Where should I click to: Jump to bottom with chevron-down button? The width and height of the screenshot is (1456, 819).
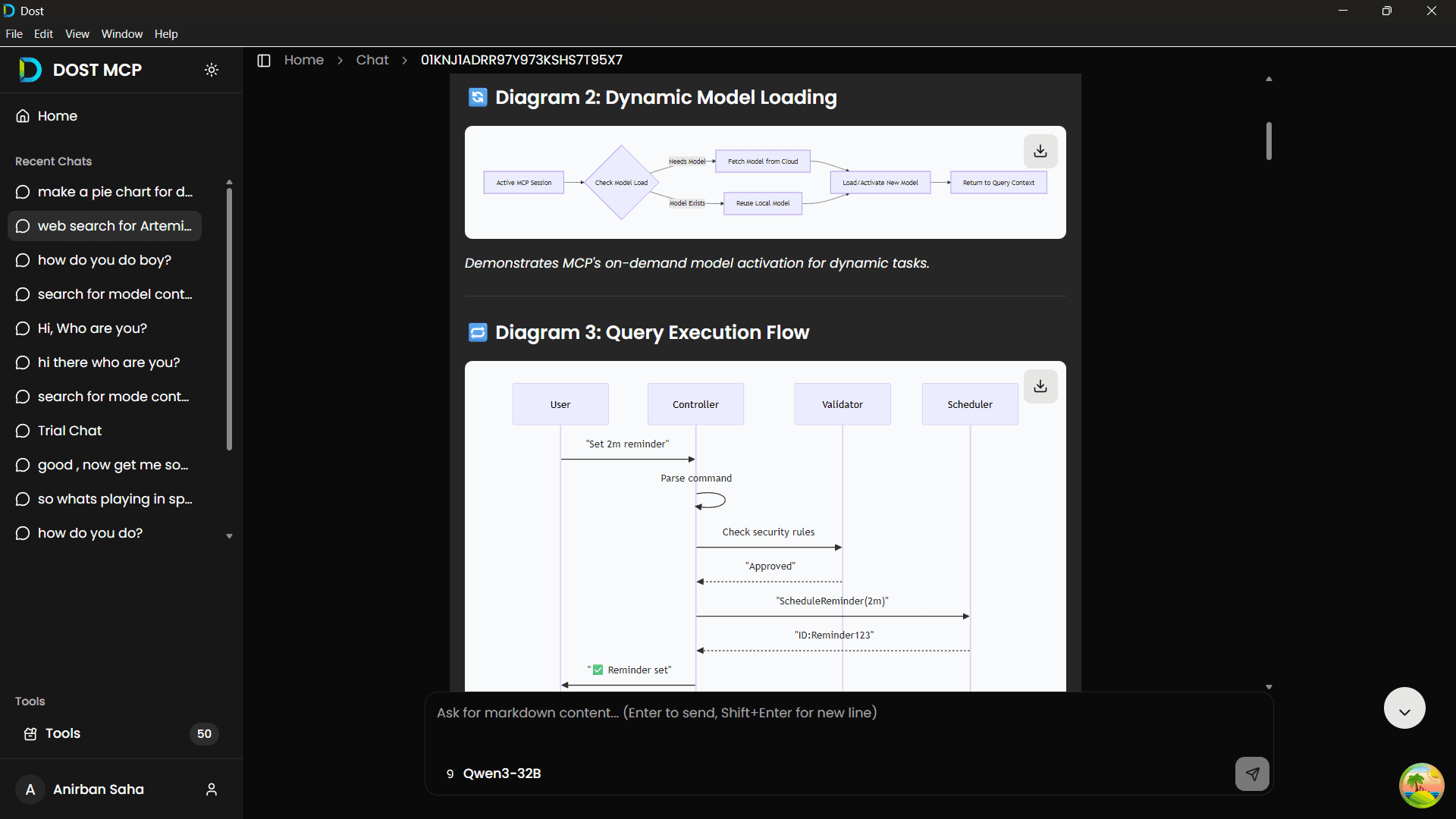point(1404,708)
